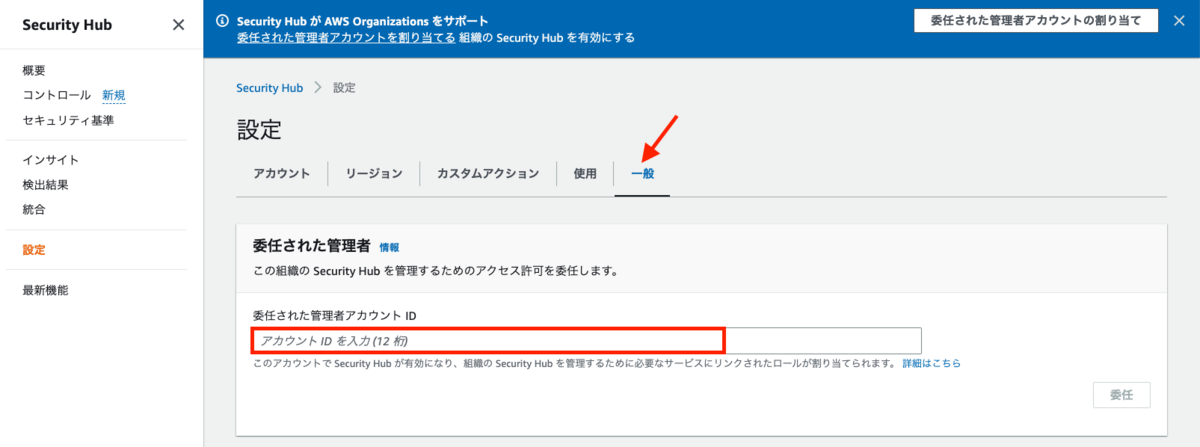1200x447 pixels.
Task: Open 検出結果 in the sidebar
Action: (45, 185)
